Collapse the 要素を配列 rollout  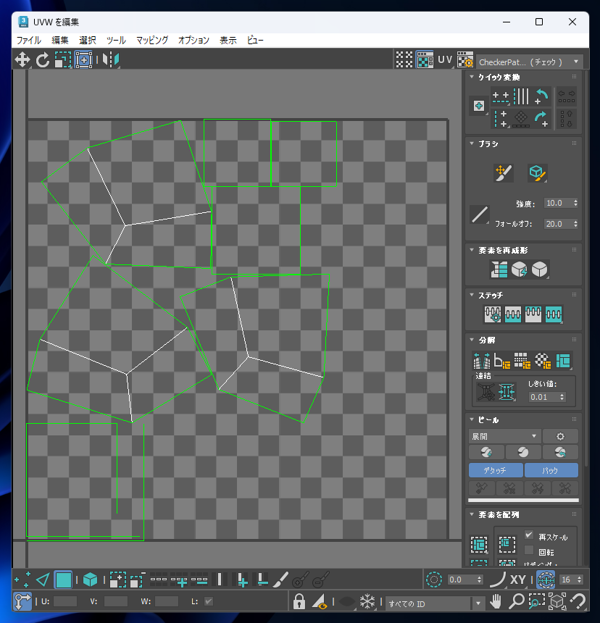[x=472, y=514]
